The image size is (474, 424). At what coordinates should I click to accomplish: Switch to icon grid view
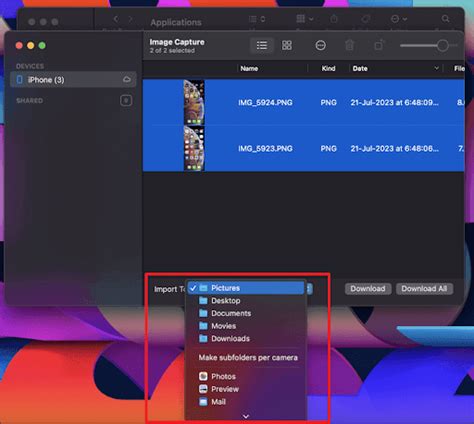coord(287,45)
